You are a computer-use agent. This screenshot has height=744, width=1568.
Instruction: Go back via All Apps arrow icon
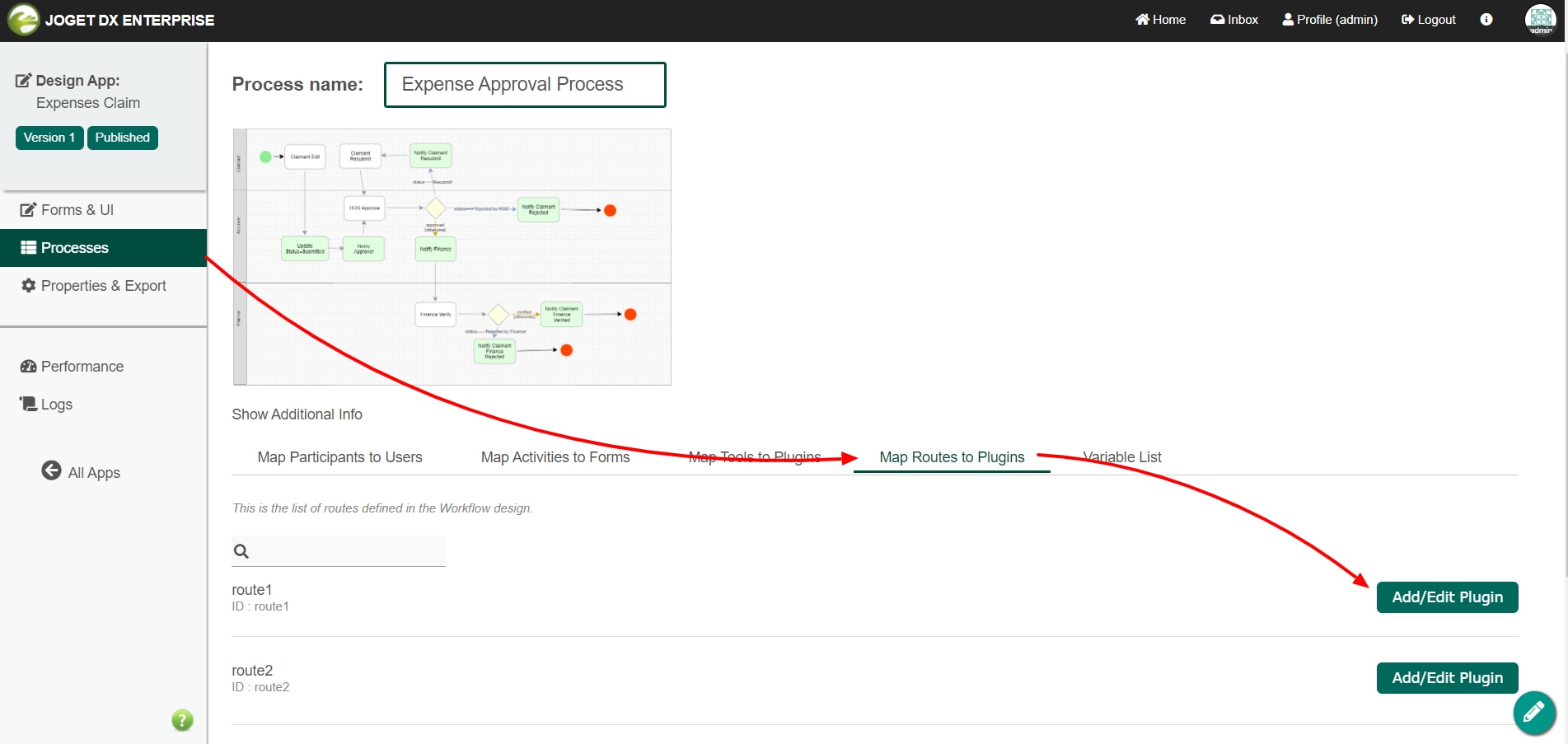(51, 470)
